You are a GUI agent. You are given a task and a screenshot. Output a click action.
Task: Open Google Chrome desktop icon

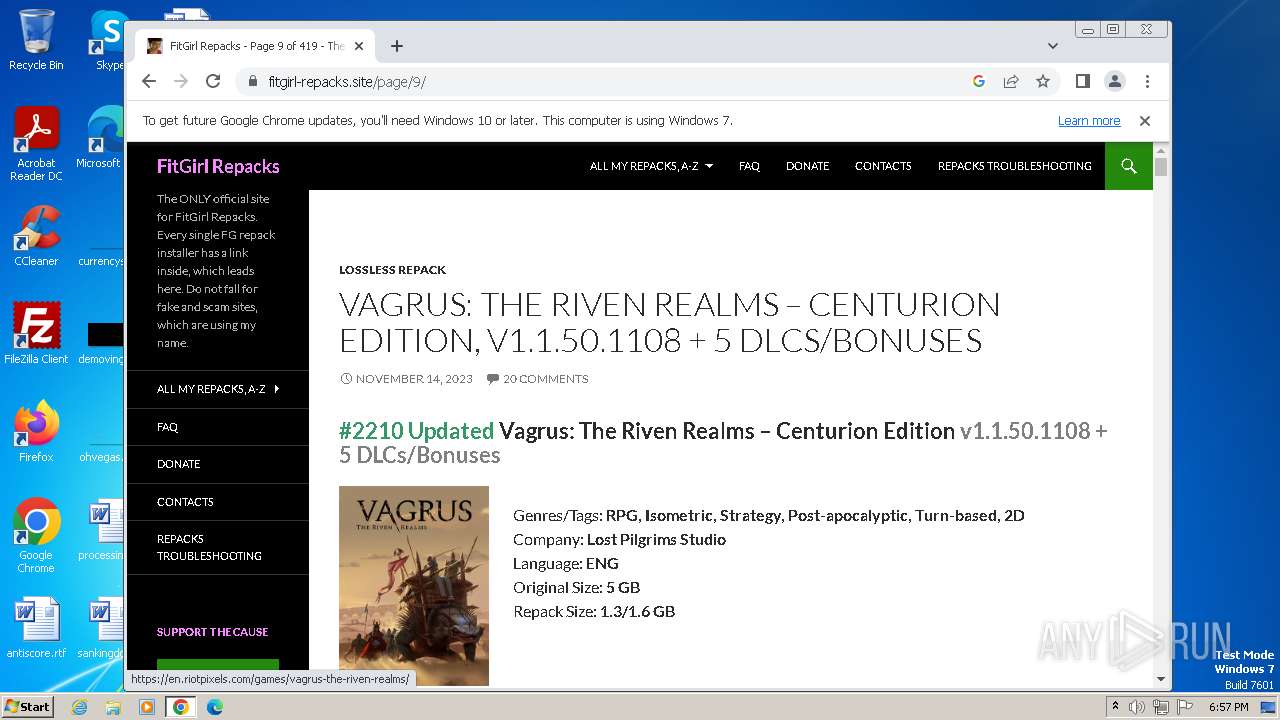click(x=36, y=536)
